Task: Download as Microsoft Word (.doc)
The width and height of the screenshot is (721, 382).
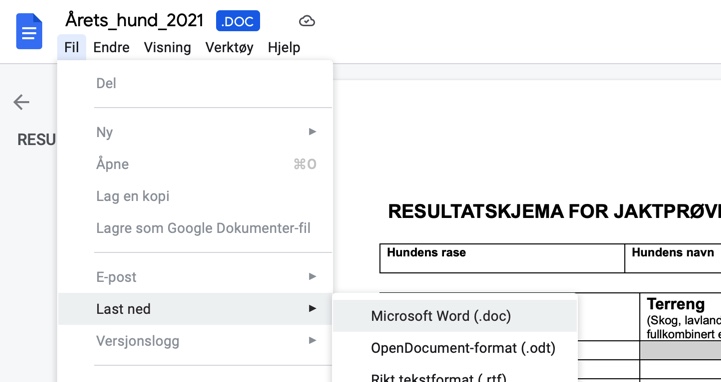Action: tap(454, 316)
